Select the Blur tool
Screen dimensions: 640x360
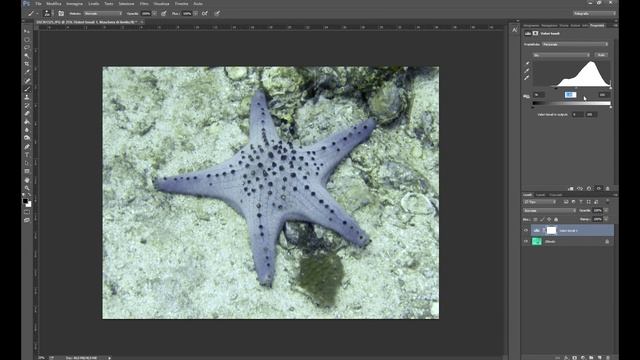coord(27,130)
